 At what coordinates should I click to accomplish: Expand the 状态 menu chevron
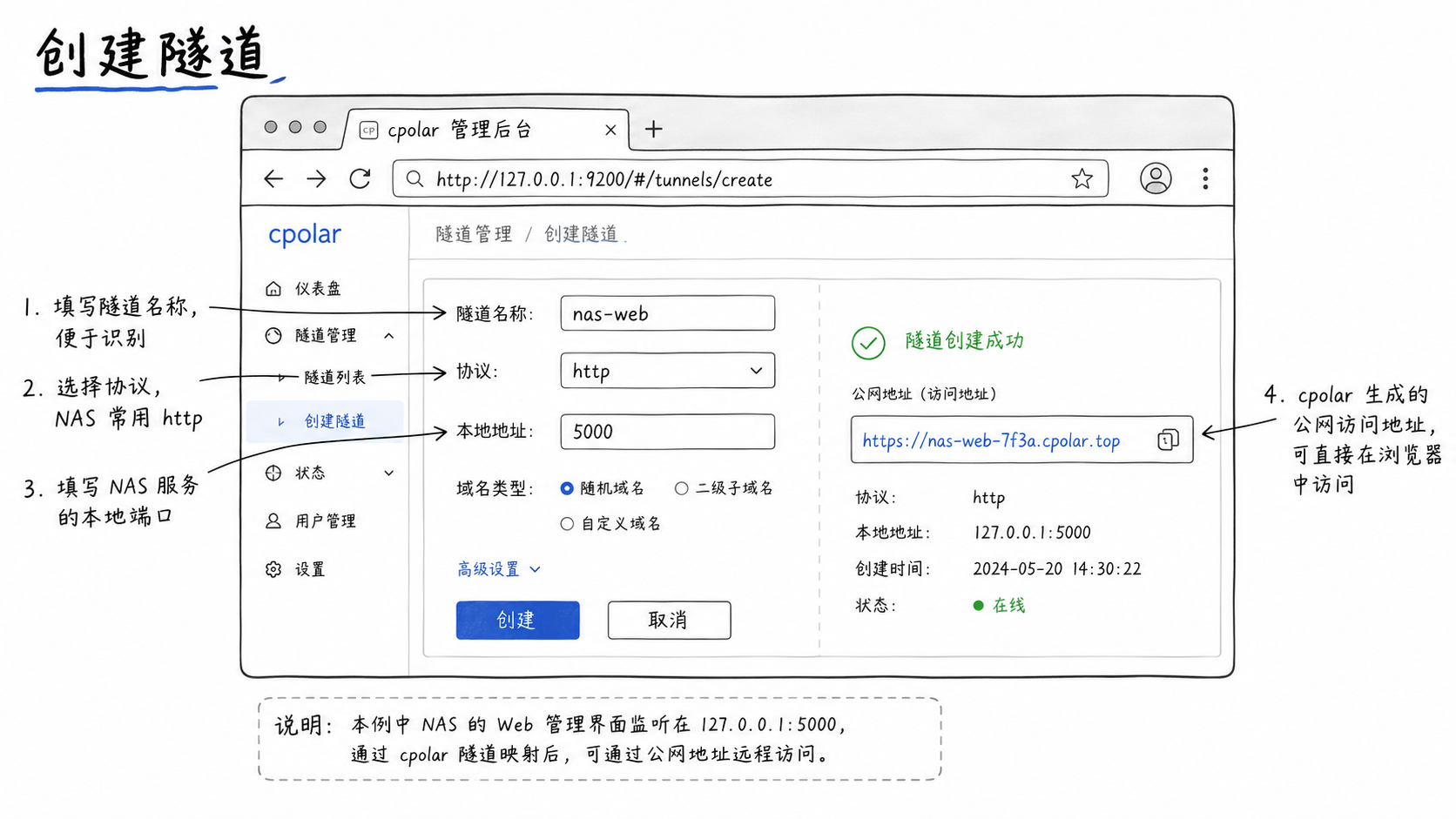click(389, 473)
